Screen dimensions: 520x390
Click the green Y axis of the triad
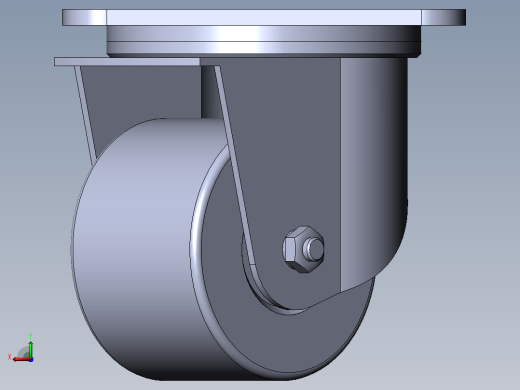click(30, 349)
